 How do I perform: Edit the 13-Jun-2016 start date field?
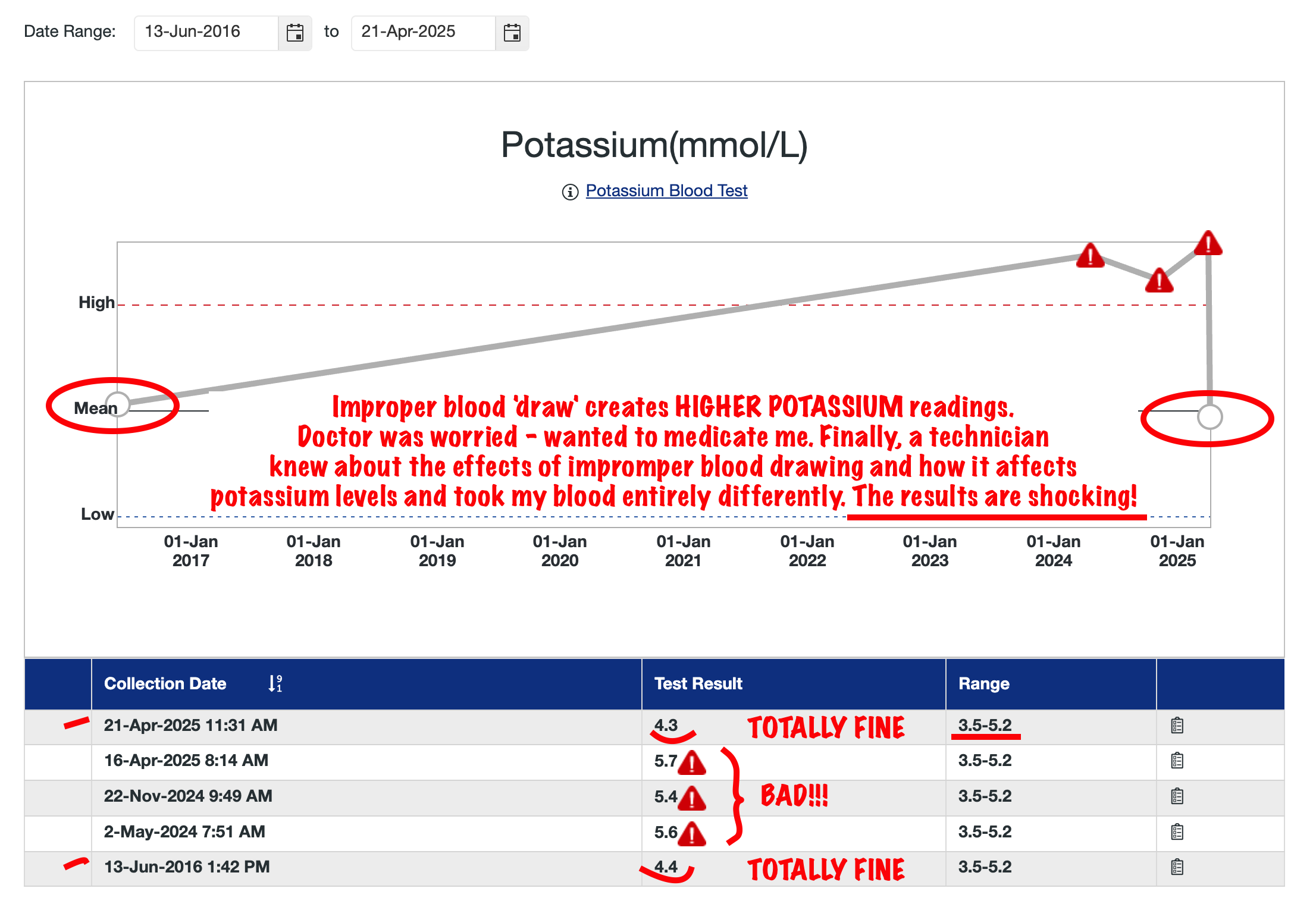pyautogui.click(x=206, y=33)
